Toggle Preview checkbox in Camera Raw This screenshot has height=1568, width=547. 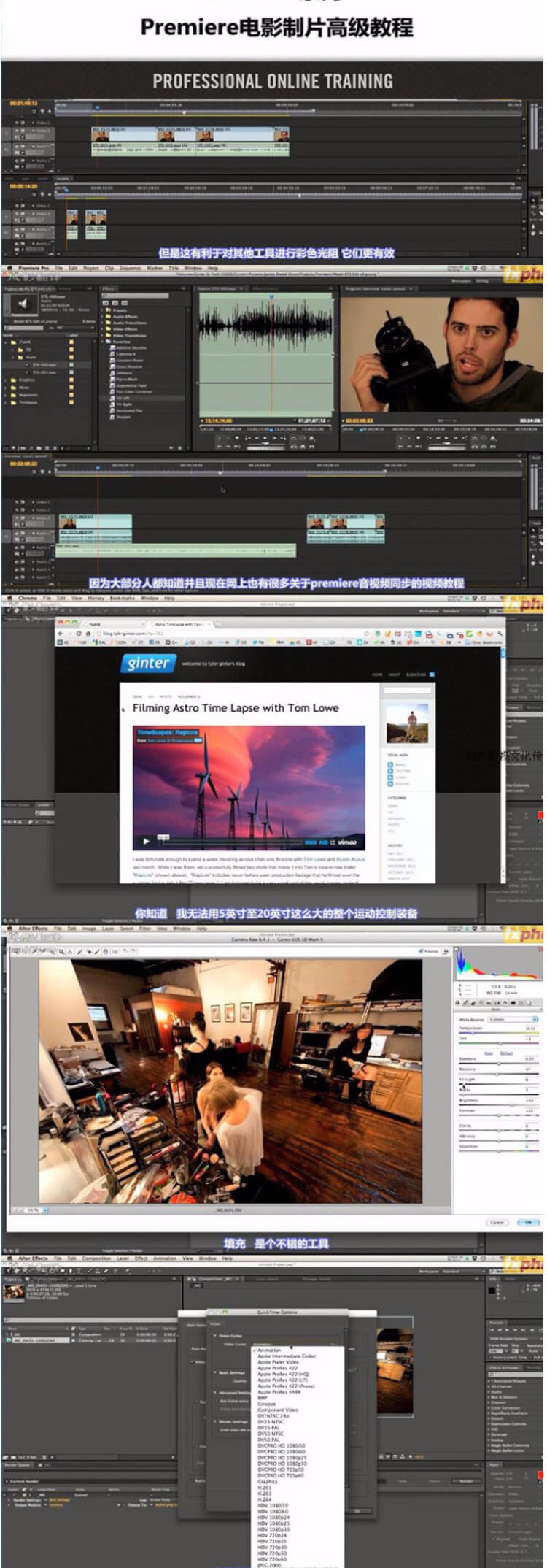pyautogui.click(x=421, y=951)
